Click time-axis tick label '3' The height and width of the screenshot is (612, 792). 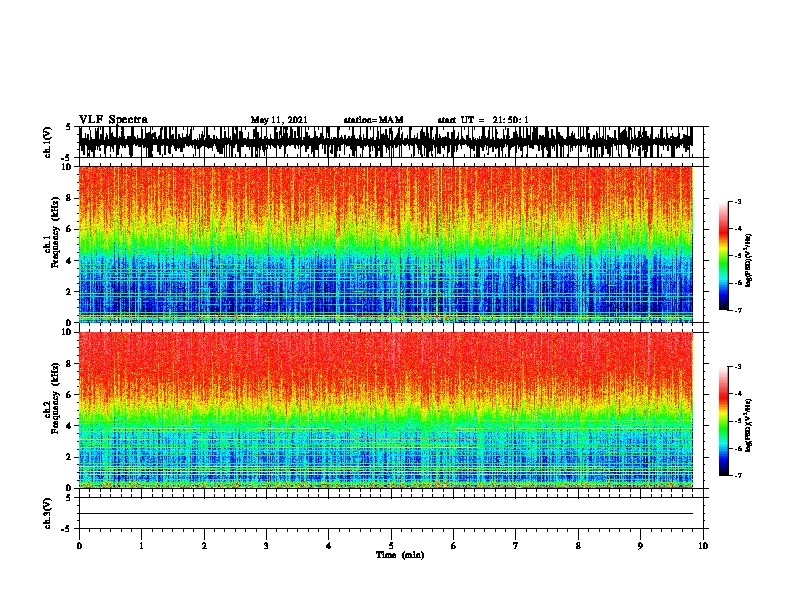(266, 546)
